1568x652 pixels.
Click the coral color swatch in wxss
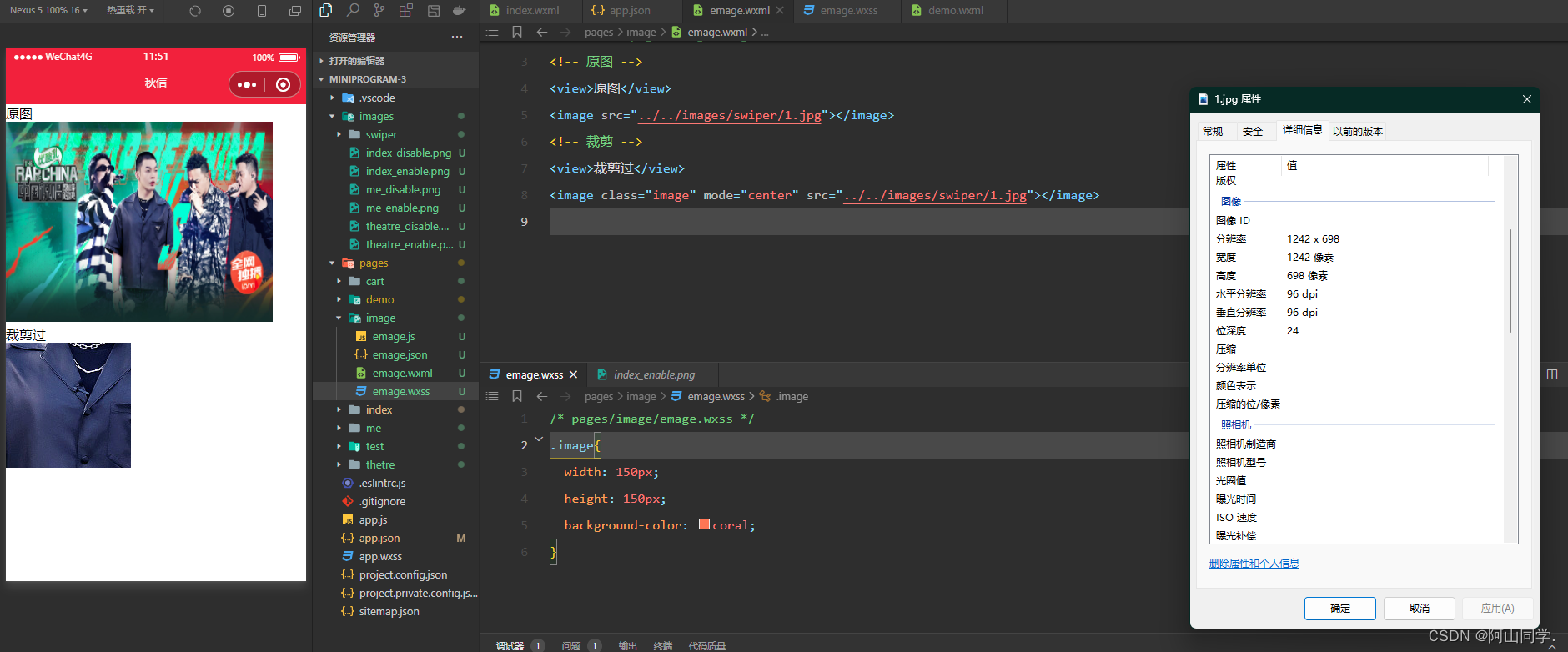[704, 524]
